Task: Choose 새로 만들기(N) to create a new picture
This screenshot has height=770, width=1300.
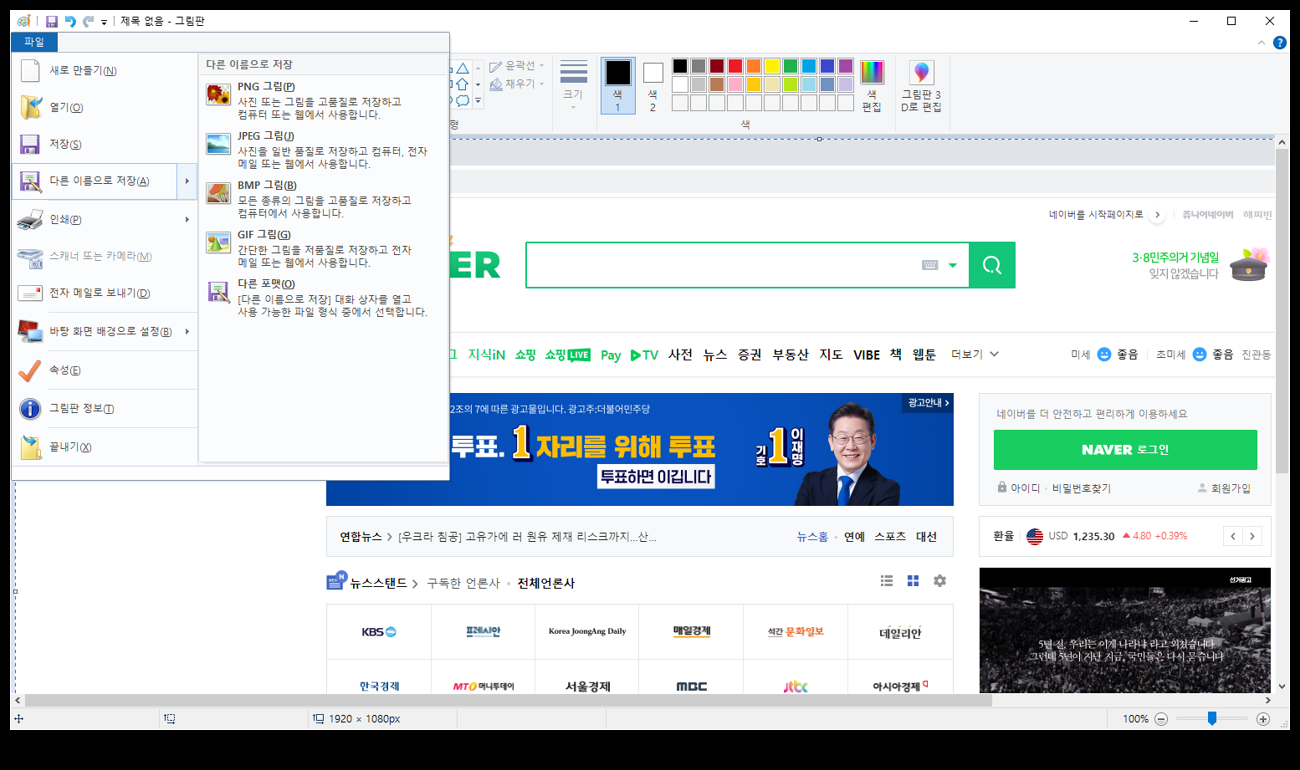Action: (105, 71)
